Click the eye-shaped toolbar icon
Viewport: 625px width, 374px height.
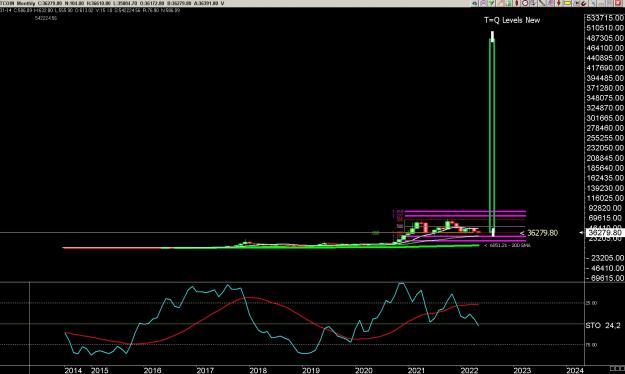475,3
